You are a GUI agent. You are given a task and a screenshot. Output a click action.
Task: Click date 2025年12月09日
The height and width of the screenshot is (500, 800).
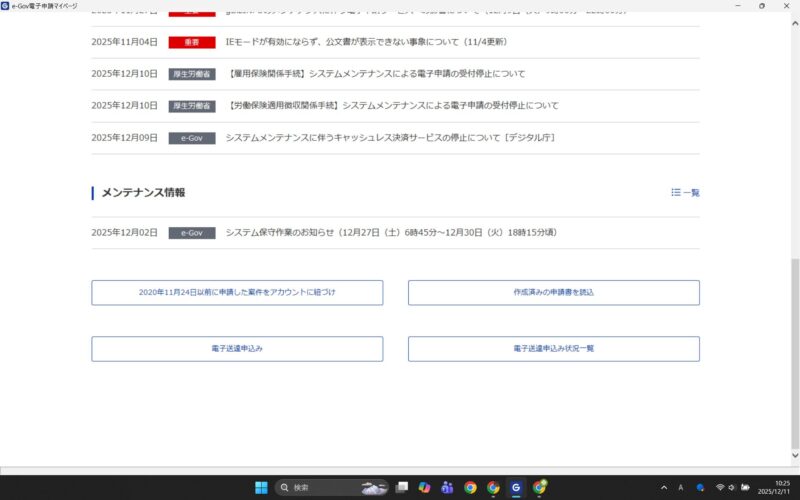[x=124, y=138]
